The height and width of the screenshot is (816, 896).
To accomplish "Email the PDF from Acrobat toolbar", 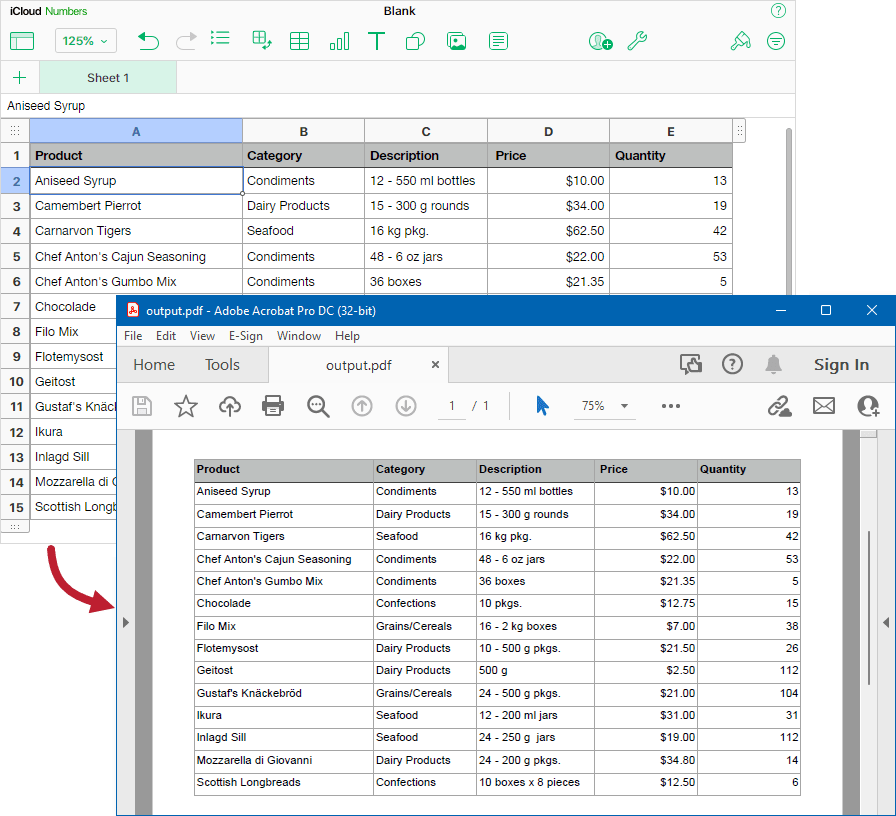I will [x=822, y=406].
